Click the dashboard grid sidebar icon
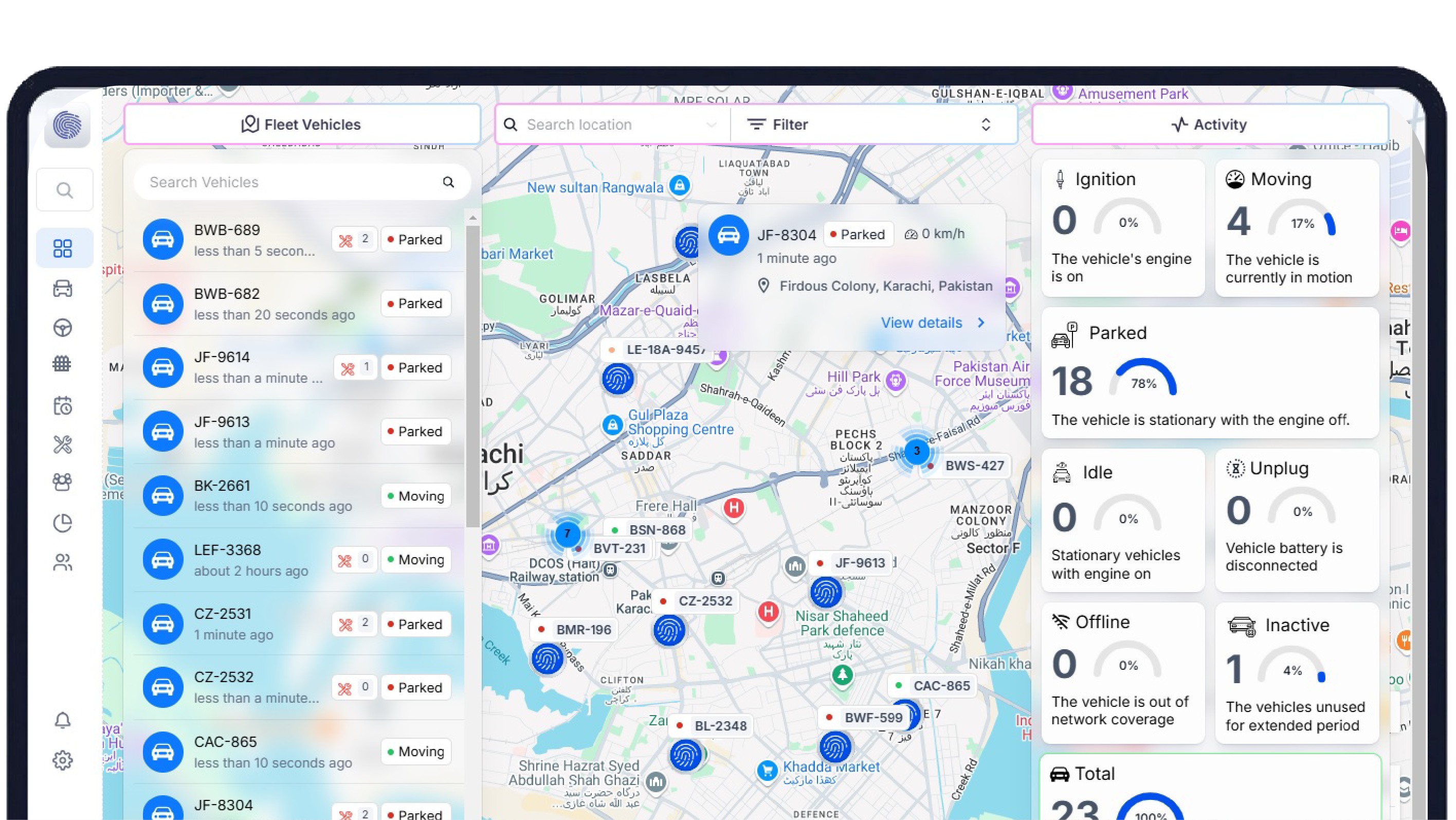Screen dimensions: 1456x820 tap(63, 248)
